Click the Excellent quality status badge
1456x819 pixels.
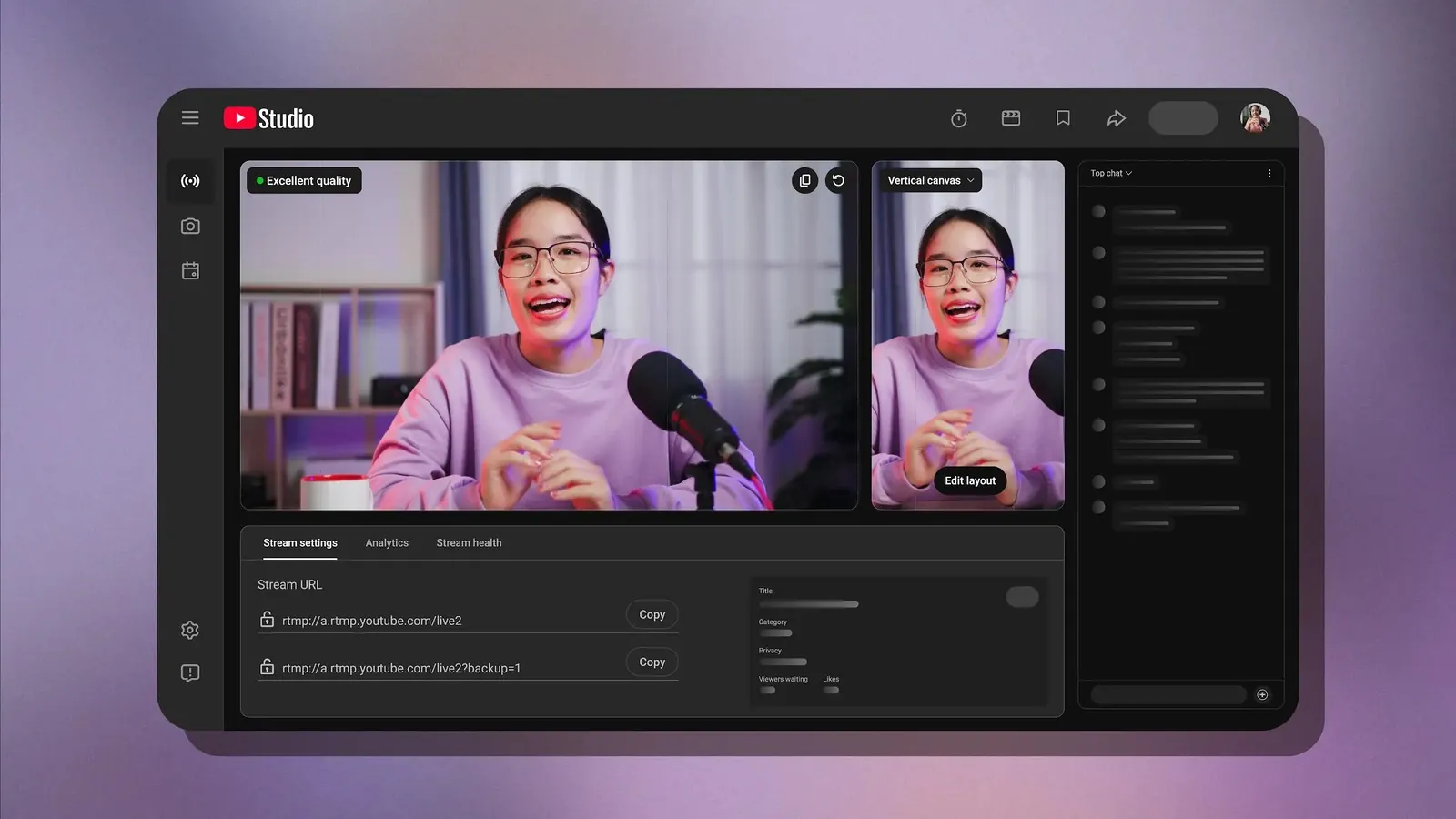[x=304, y=180]
